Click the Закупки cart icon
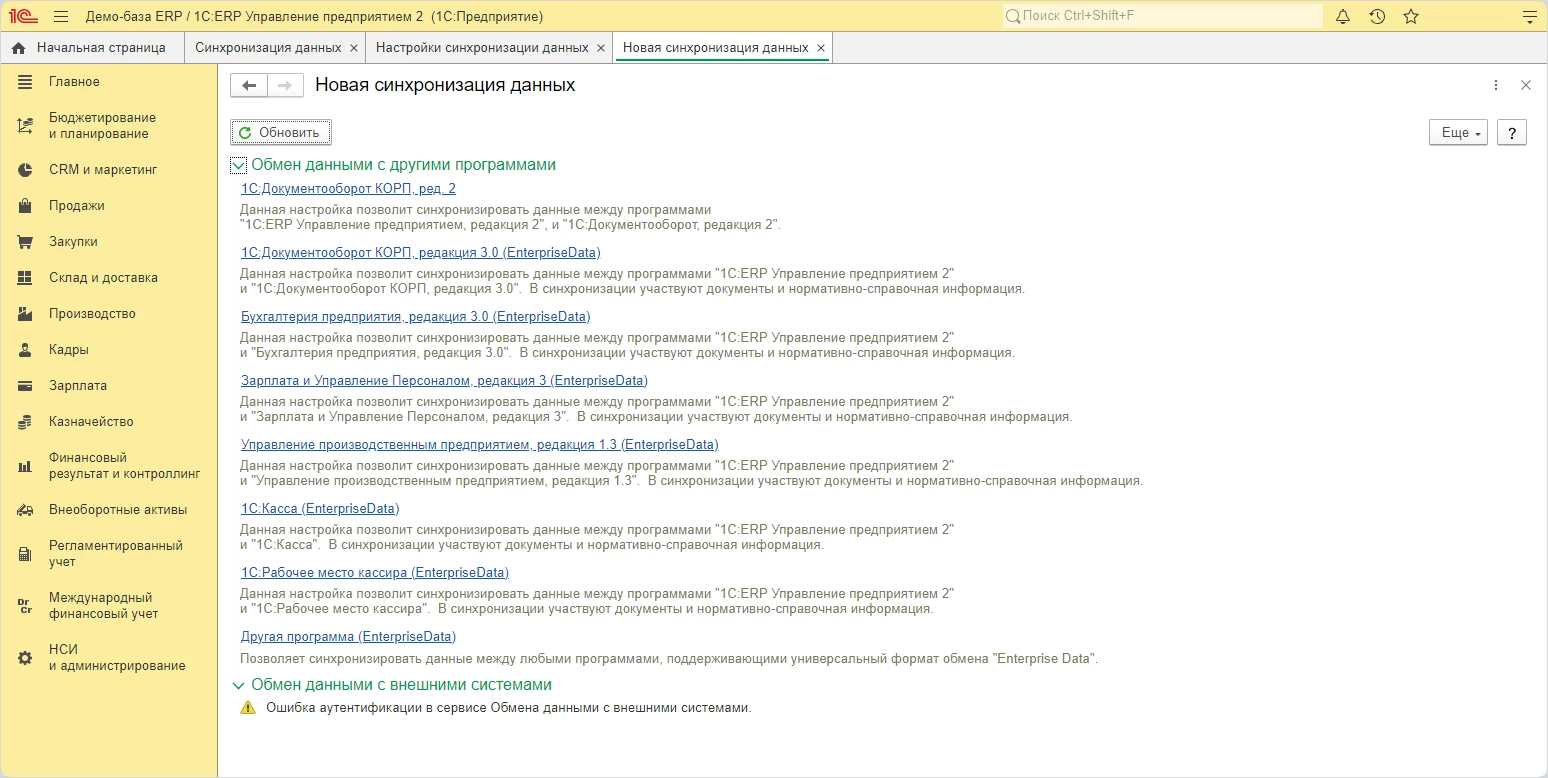Viewport: 1548px width, 778px height. 26,242
